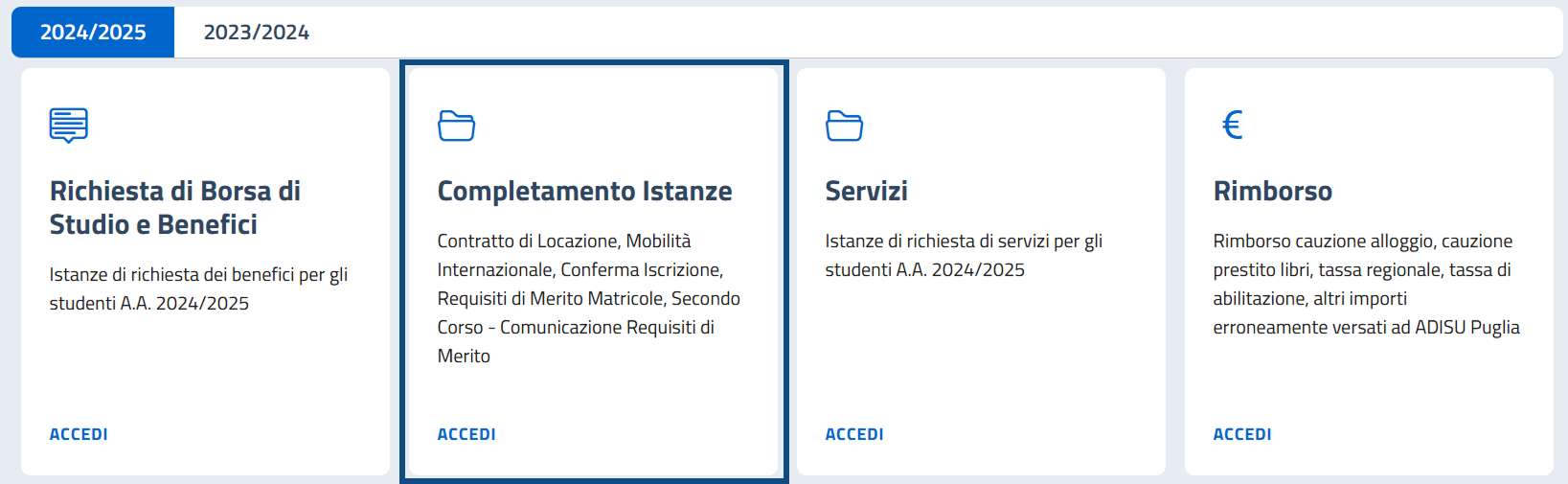Open ACCEDI link in Rimborso card
The height and width of the screenshot is (484, 1568).
[x=1242, y=434]
